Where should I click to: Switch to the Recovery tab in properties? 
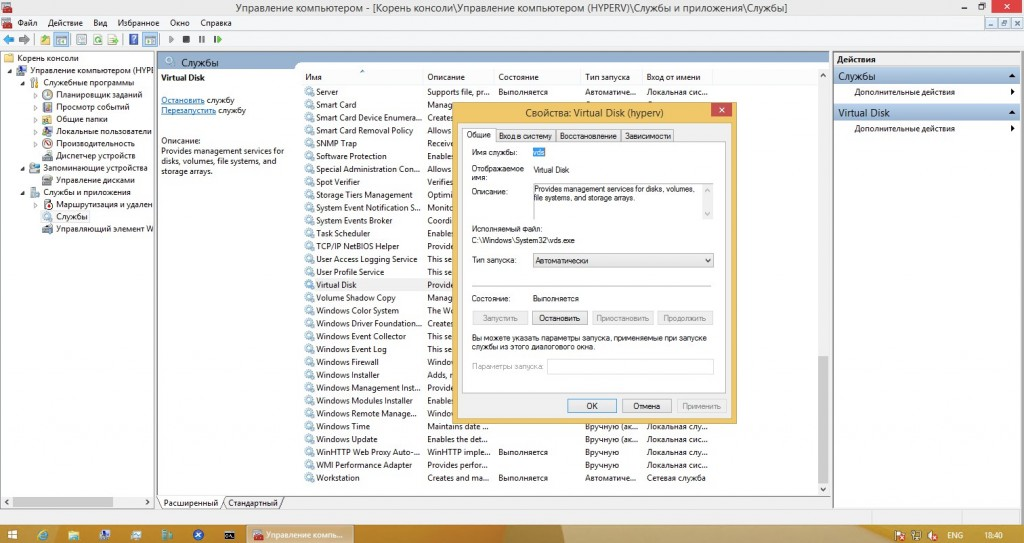click(587, 136)
